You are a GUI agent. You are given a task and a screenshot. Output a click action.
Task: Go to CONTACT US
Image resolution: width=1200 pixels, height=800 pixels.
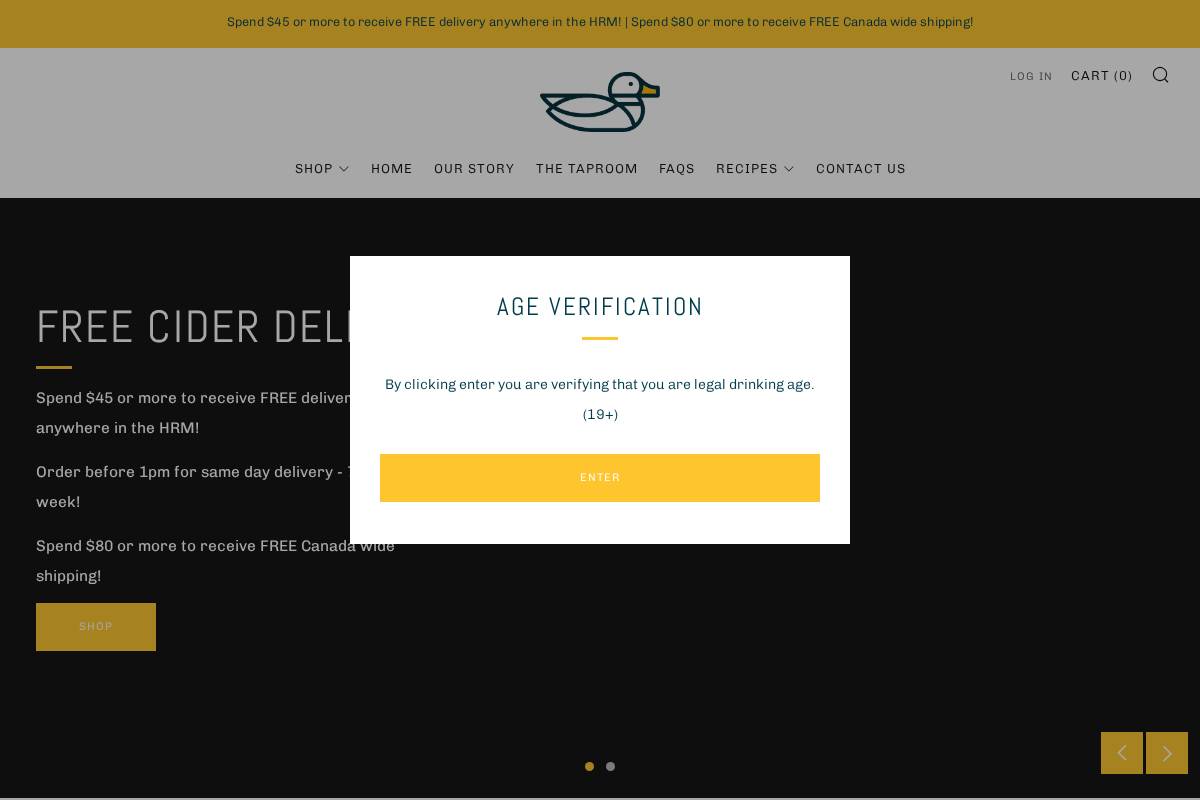click(860, 169)
